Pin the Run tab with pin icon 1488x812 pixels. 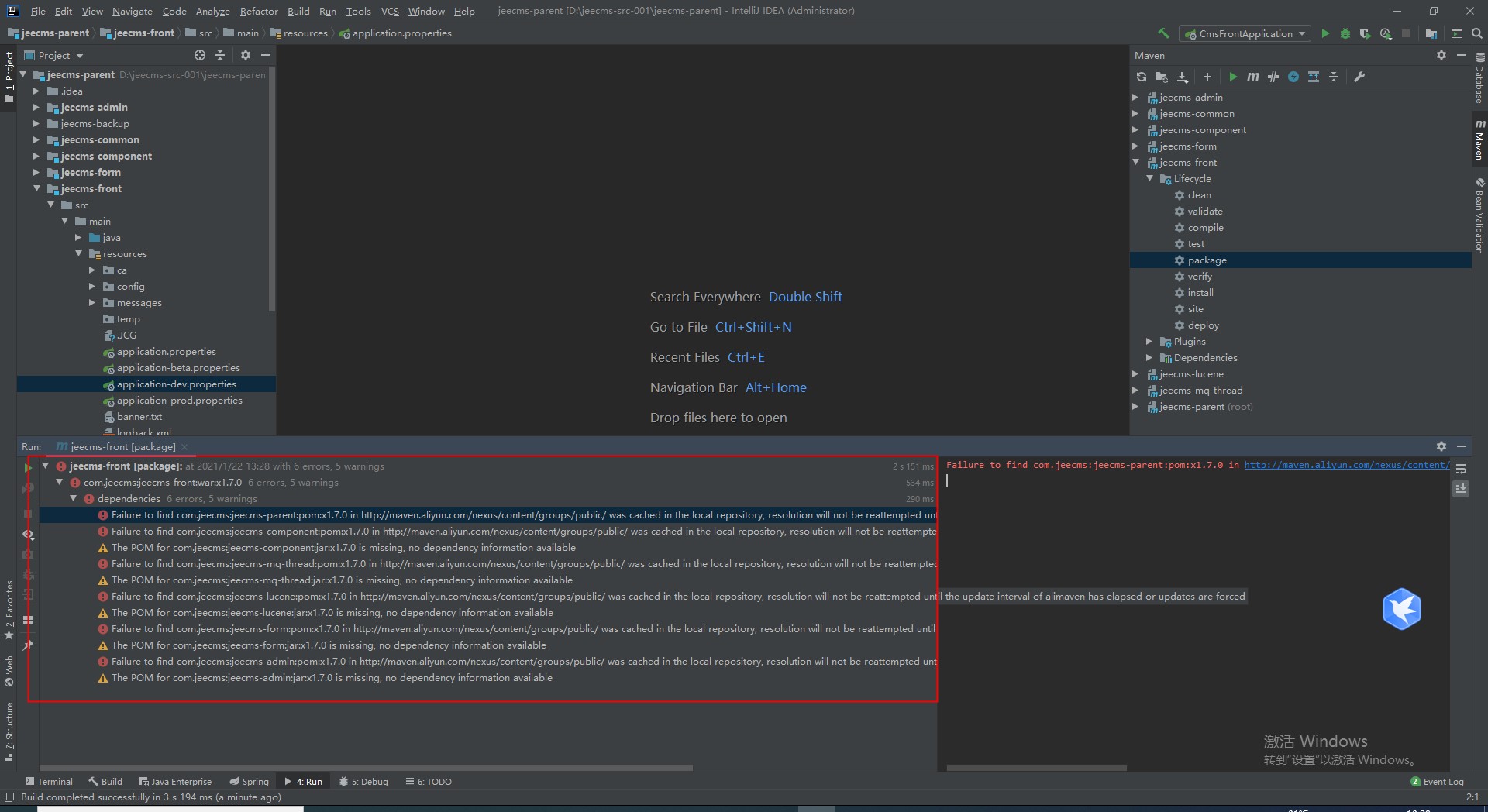tap(28, 645)
